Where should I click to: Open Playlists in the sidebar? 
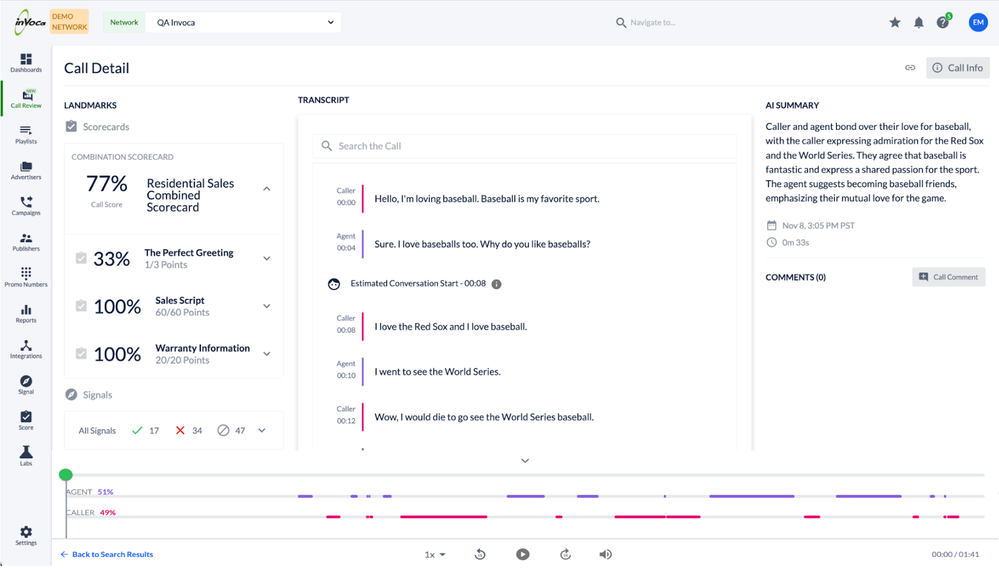[26, 134]
